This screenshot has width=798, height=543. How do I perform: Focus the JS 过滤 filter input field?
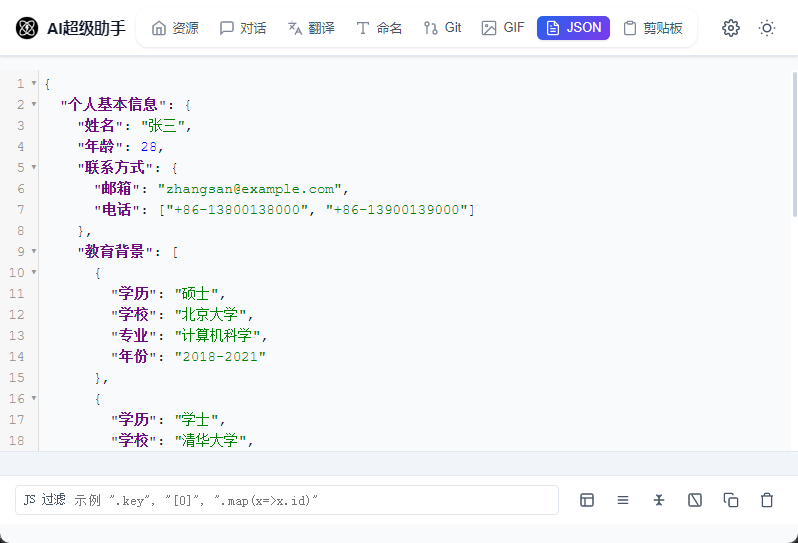click(286, 500)
